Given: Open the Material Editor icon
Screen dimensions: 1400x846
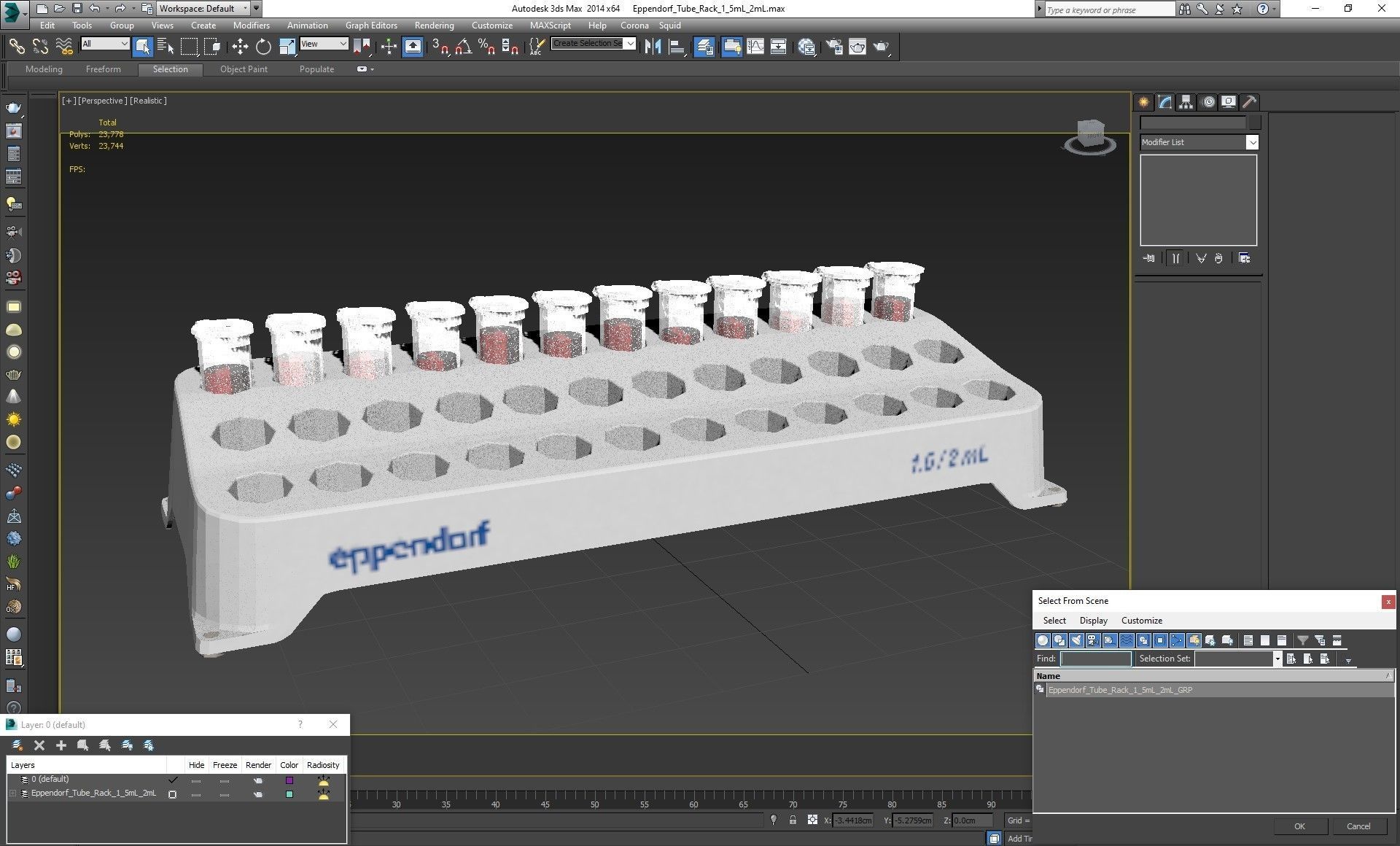Looking at the screenshot, I should point(806,47).
